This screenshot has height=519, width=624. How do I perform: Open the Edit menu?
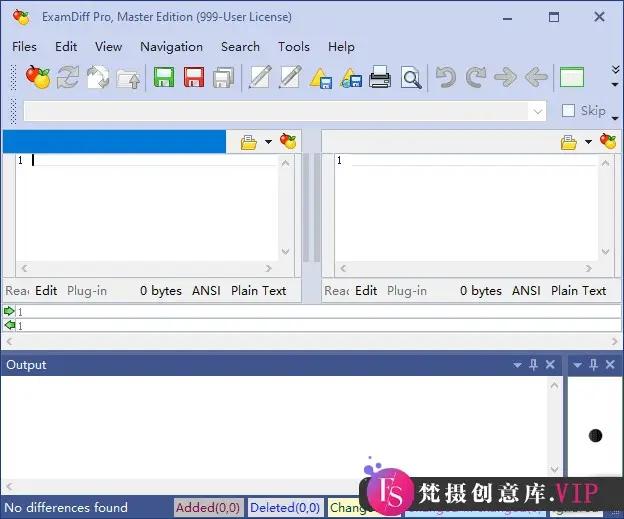click(x=66, y=47)
